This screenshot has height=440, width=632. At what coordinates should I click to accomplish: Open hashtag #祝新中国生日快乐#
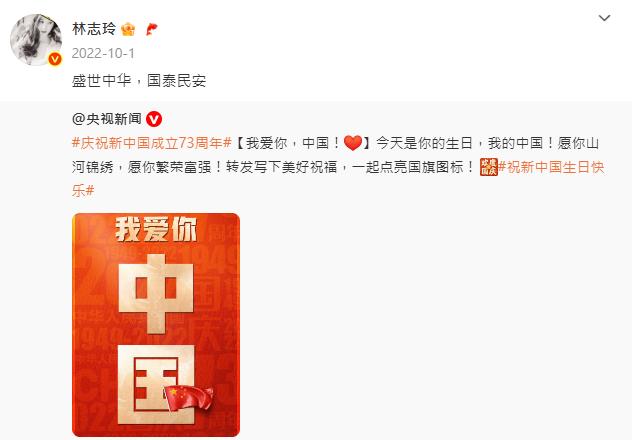click(551, 167)
